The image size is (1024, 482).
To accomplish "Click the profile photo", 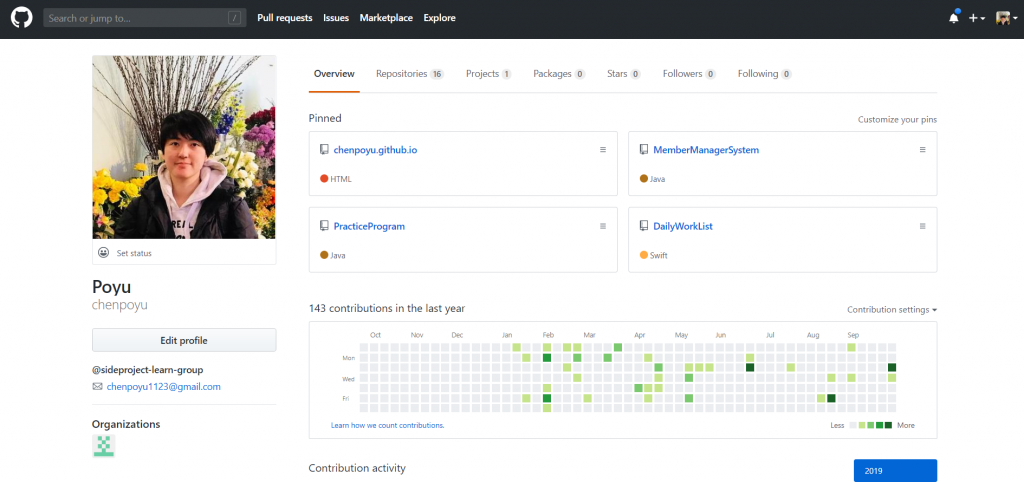I will click(184, 147).
